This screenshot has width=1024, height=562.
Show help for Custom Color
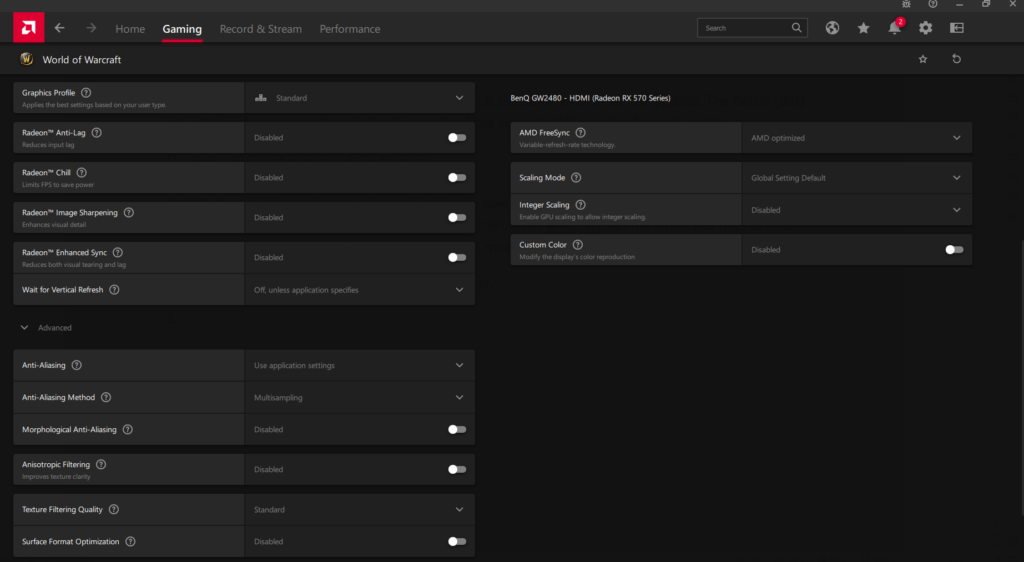pos(577,245)
